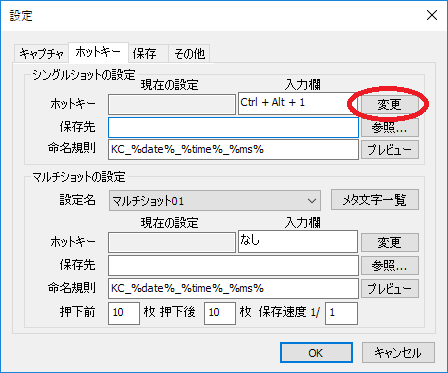Edit single shot 命名規則 field
This screenshot has height=373, width=448.
(x=233, y=150)
